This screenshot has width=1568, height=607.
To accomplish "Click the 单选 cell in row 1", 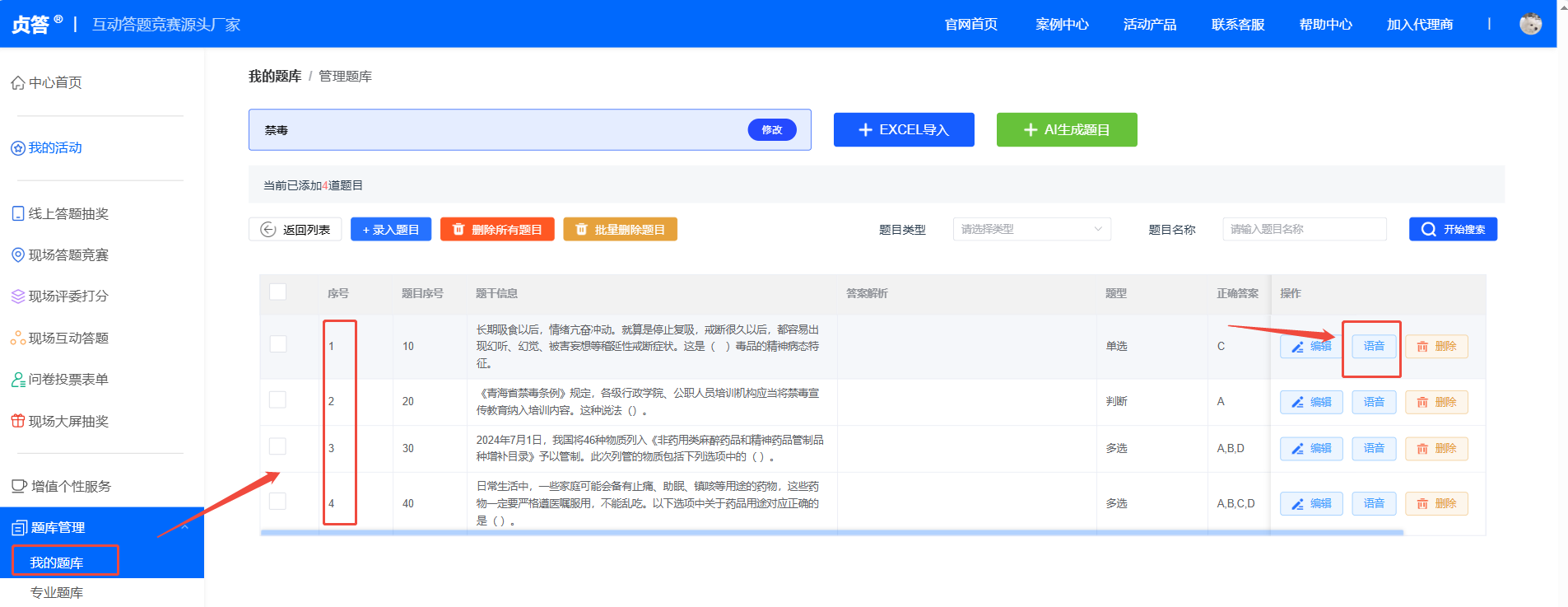I will click(x=1116, y=346).
